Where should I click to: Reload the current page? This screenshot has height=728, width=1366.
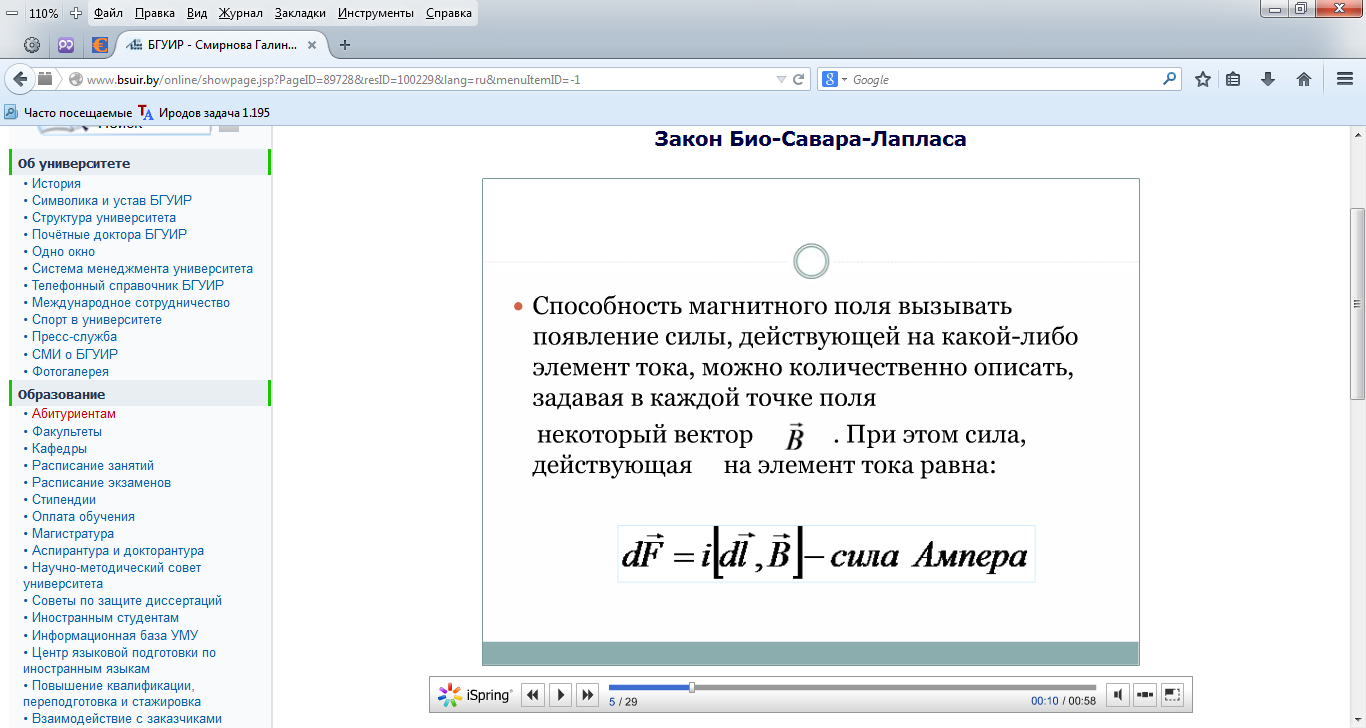coord(799,80)
